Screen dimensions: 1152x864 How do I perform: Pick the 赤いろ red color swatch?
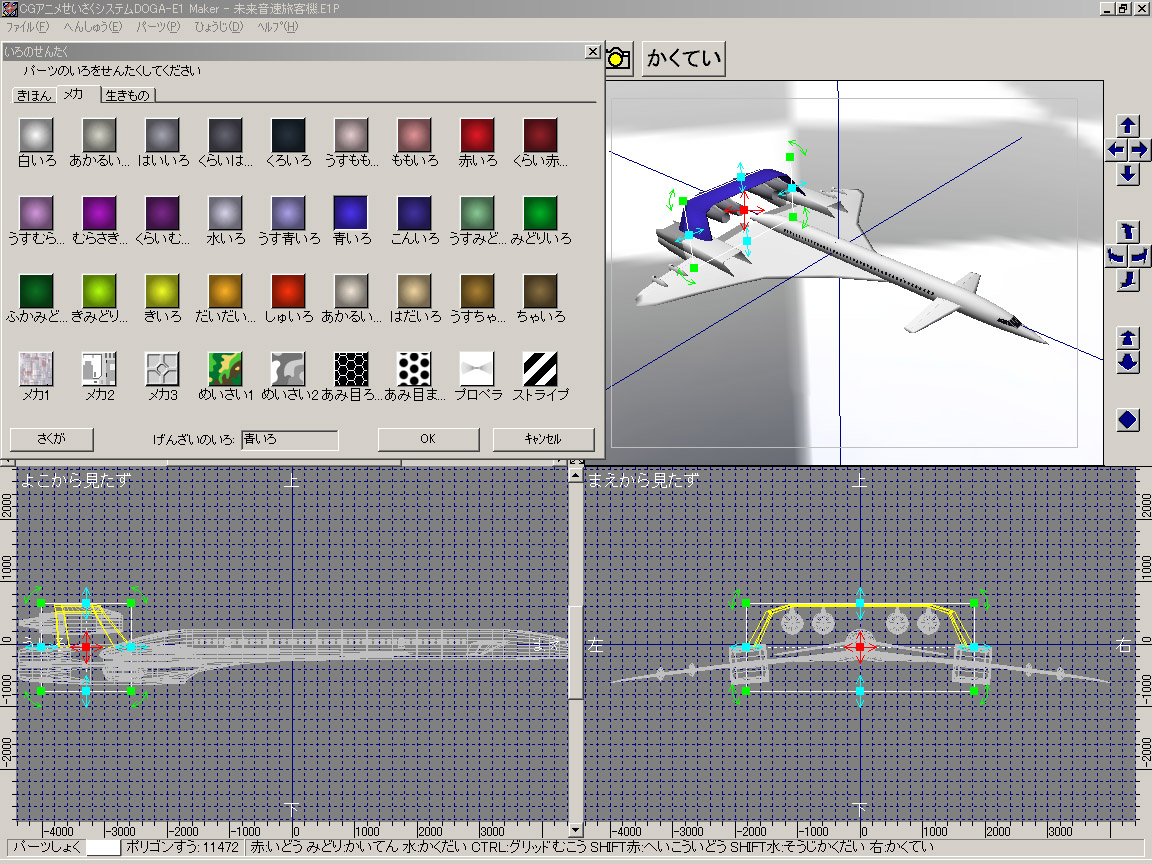click(x=477, y=135)
